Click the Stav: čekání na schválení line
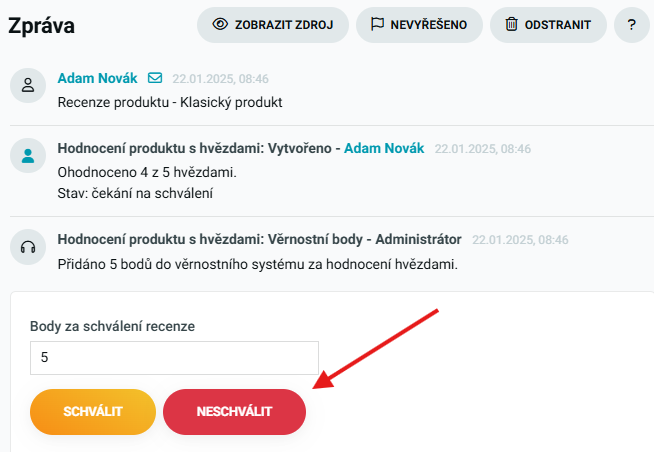654x452 pixels. (135, 193)
